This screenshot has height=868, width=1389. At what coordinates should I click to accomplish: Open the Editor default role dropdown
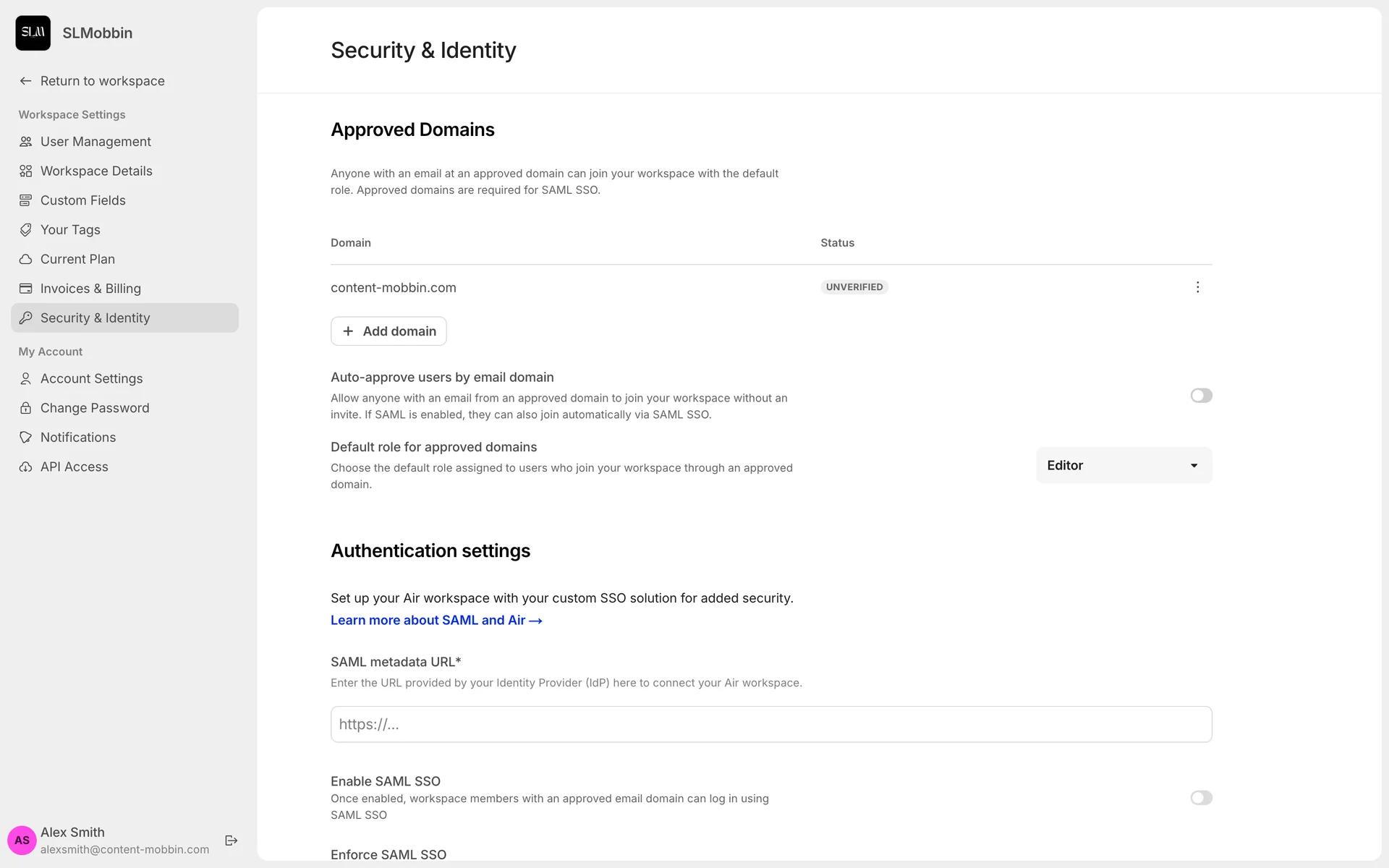click(x=1123, y=465)
